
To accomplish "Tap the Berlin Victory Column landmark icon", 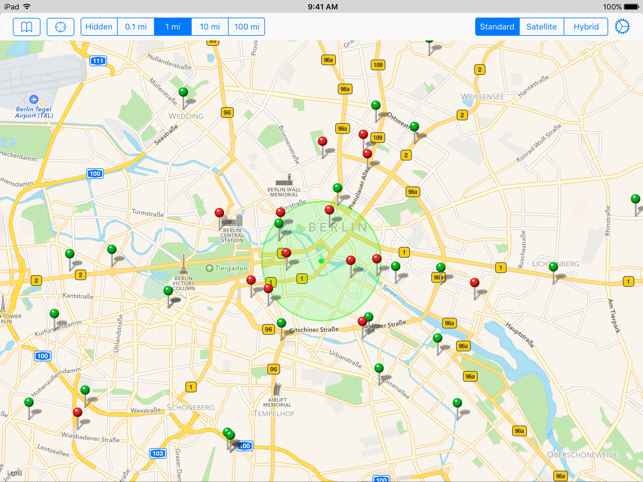I will [183, 265].
